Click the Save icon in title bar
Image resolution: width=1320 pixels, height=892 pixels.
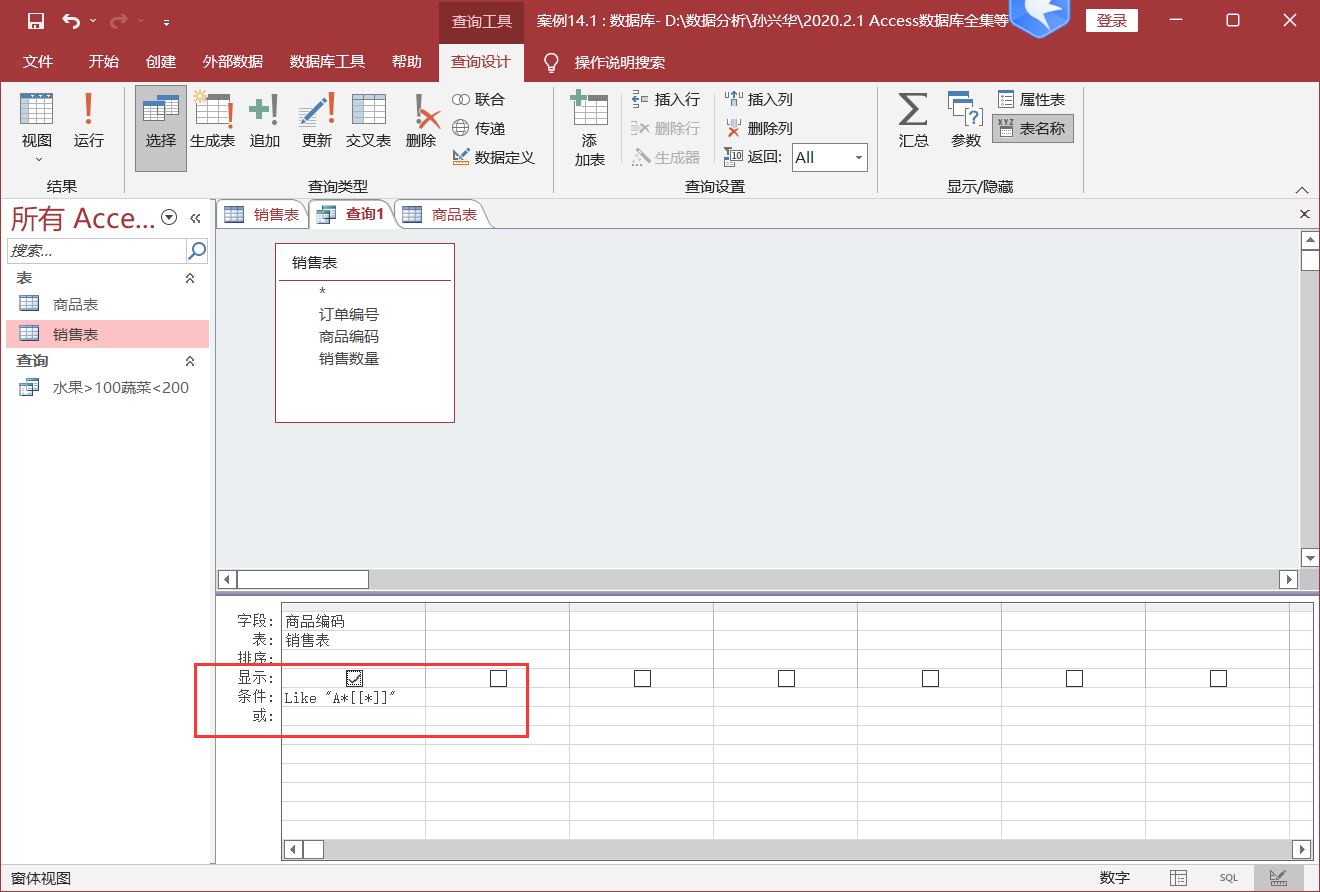36,20
